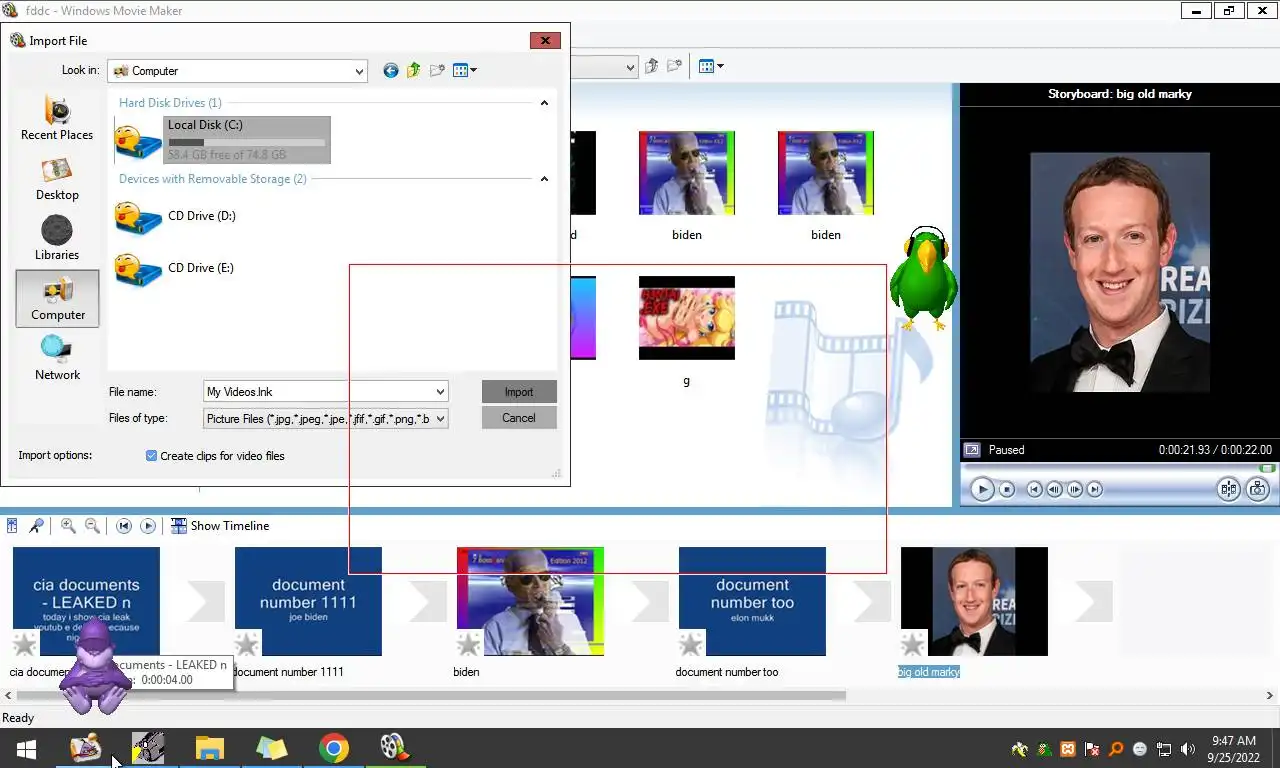Zoom out on the storyboard
Screen dimensions: 1280x768
[92, 526]
